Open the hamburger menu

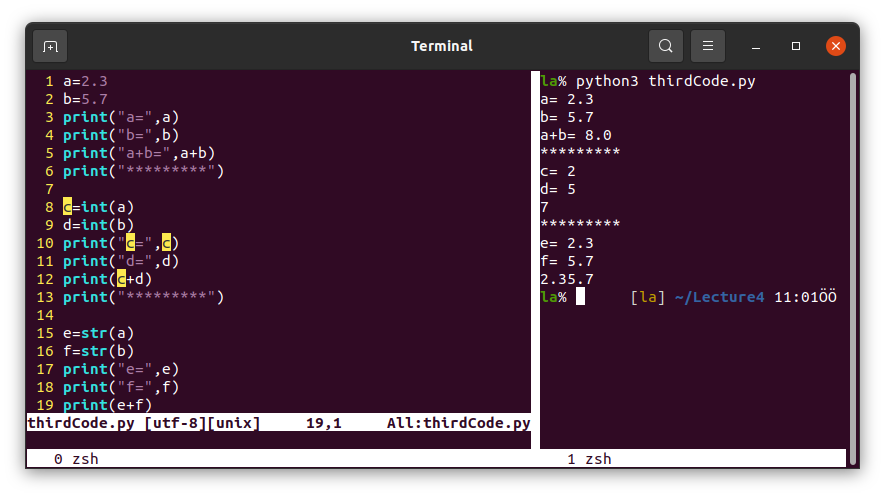coord(707,46)
